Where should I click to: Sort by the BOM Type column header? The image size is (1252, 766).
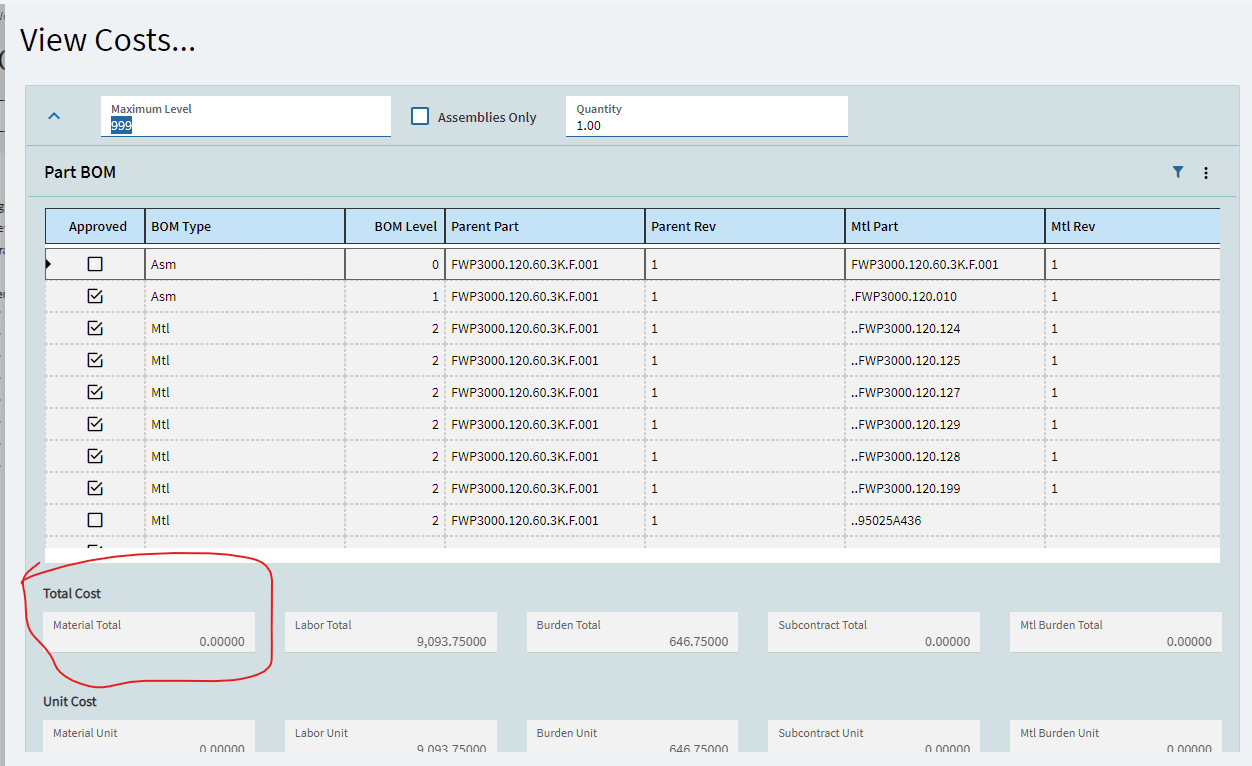244,226
